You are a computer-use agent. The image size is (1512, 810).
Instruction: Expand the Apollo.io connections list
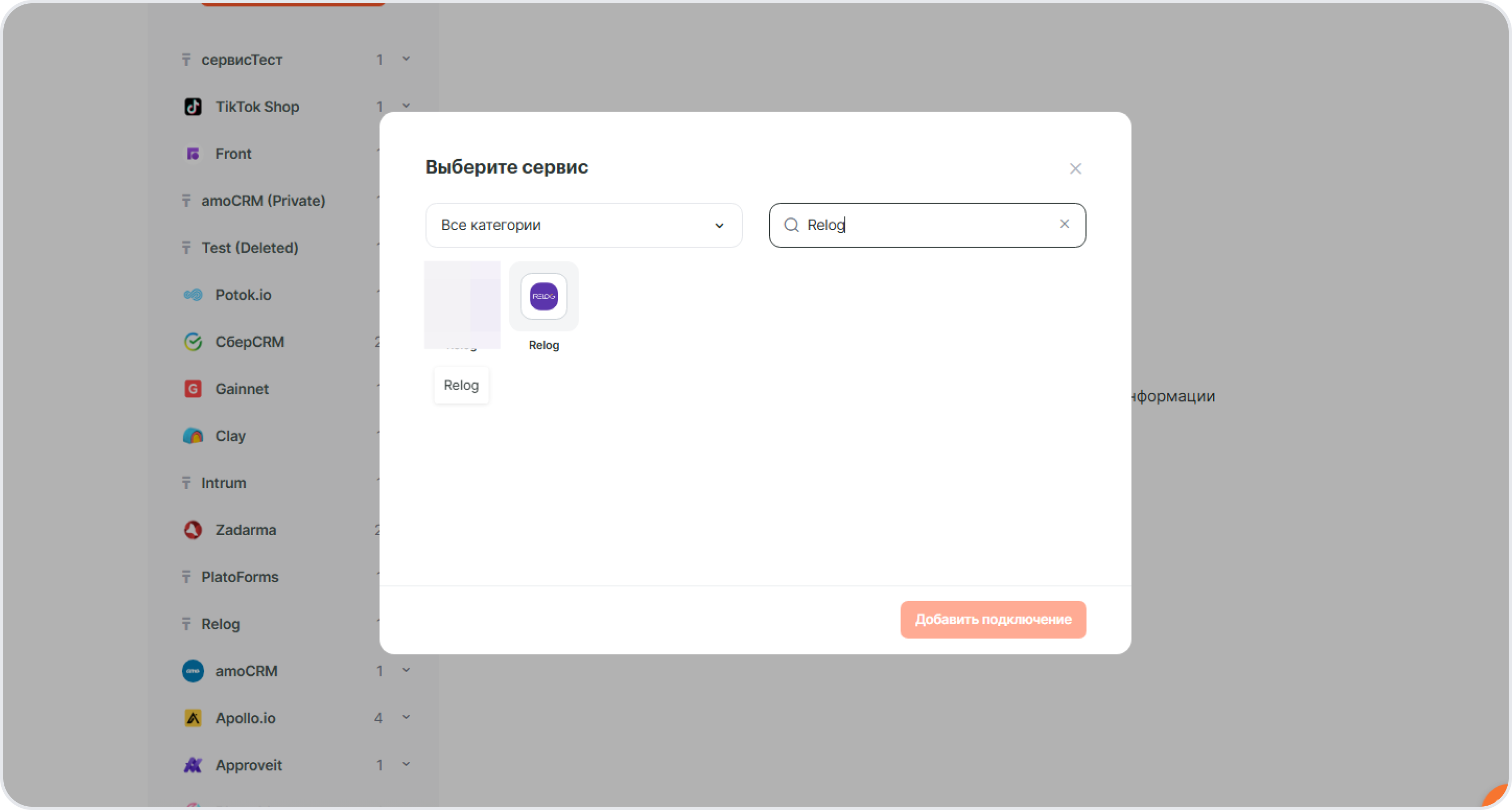pos(406,717)
